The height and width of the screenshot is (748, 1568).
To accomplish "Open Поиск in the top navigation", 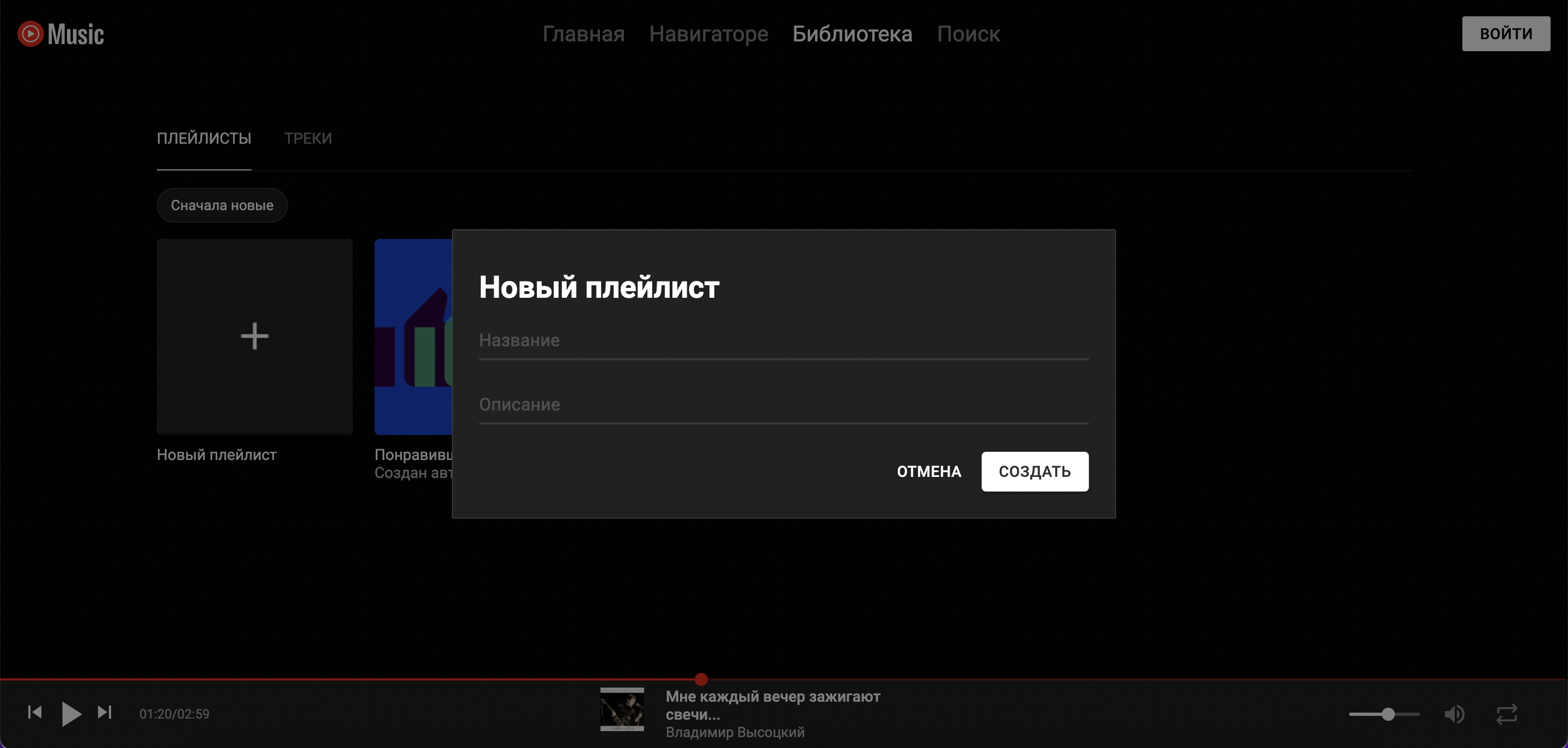I will 969,33.
